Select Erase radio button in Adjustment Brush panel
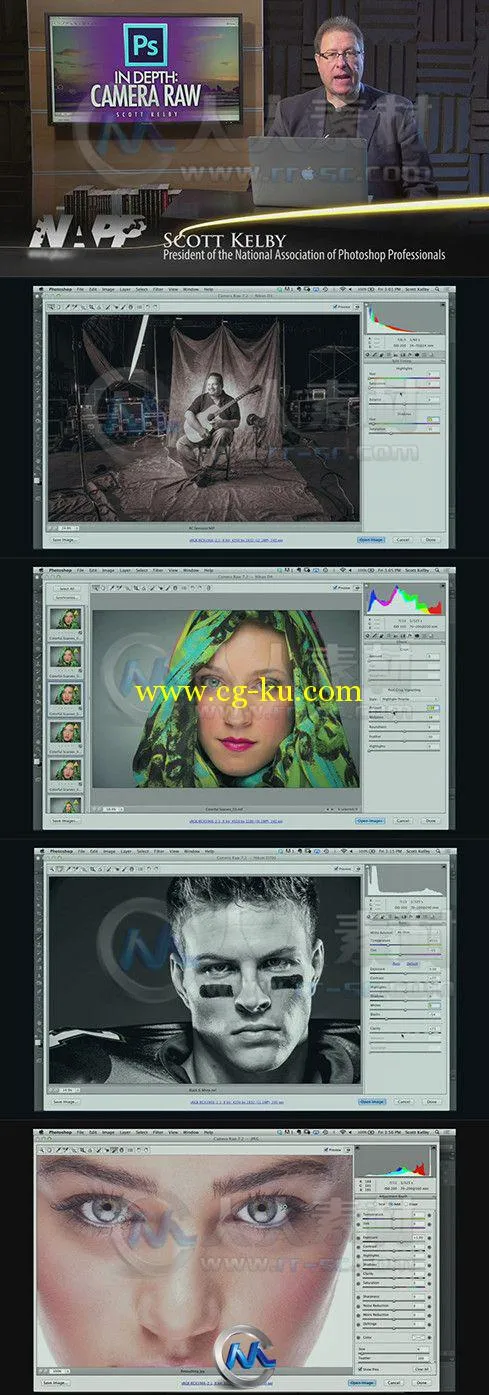The image size is (489, 1395). click(x=406, y=1204)
